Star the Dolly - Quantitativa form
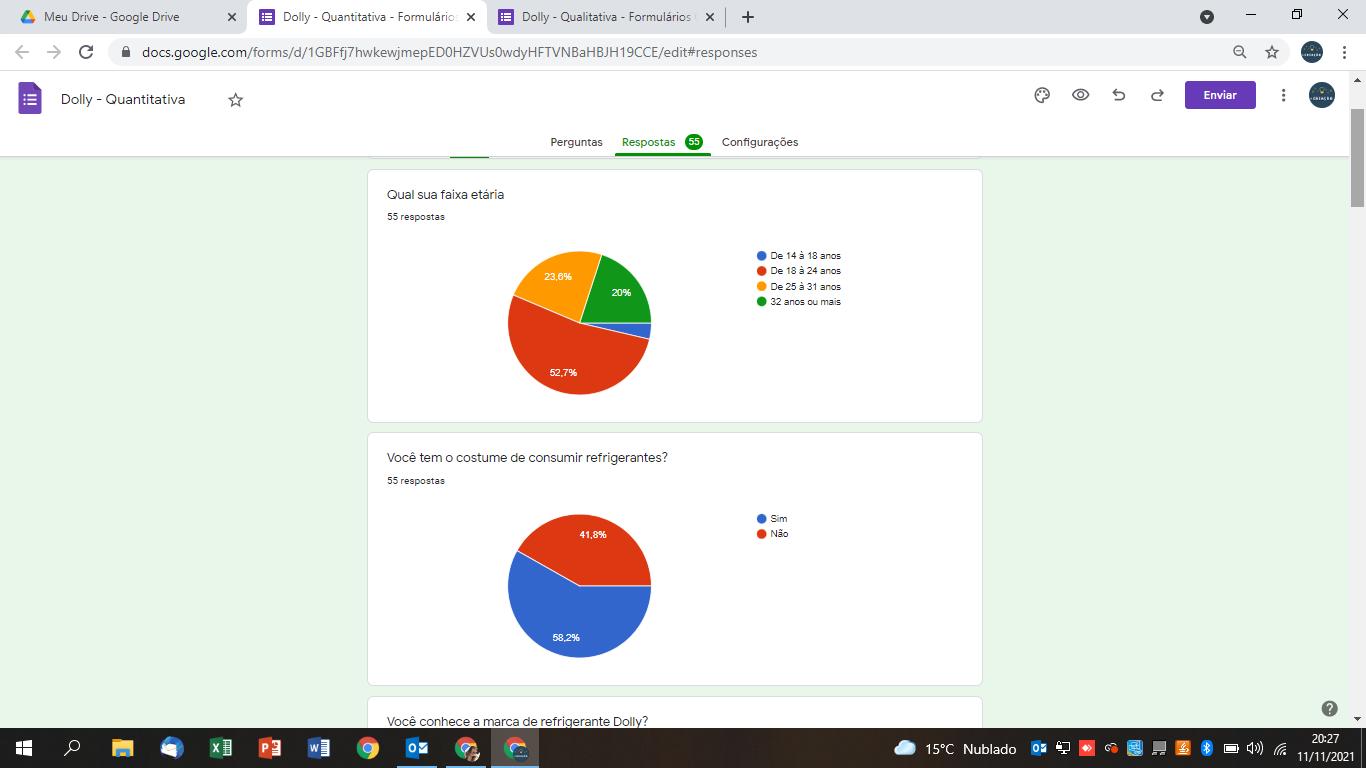The width and height of the screenshot is (1366, 768). tap(235, 100)
